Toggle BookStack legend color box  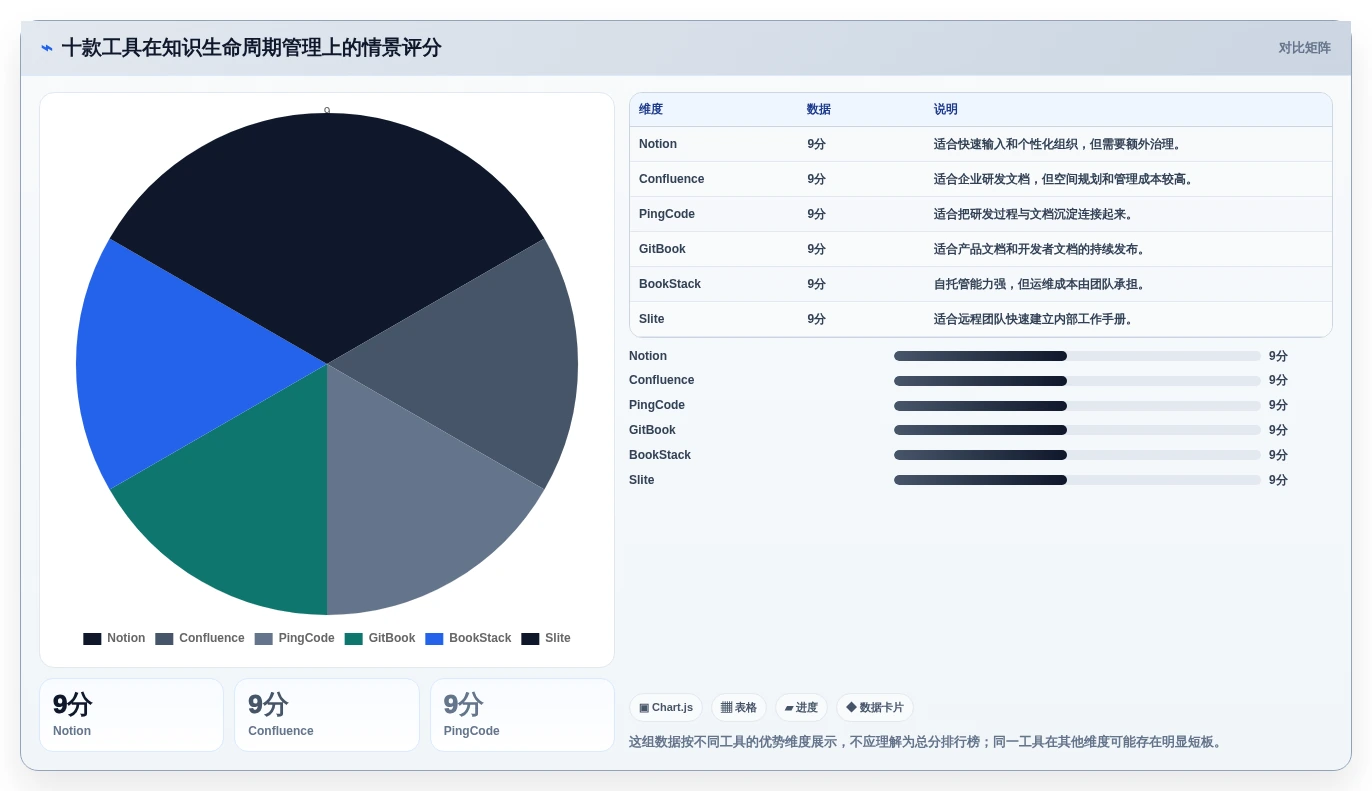pos(434,638)
